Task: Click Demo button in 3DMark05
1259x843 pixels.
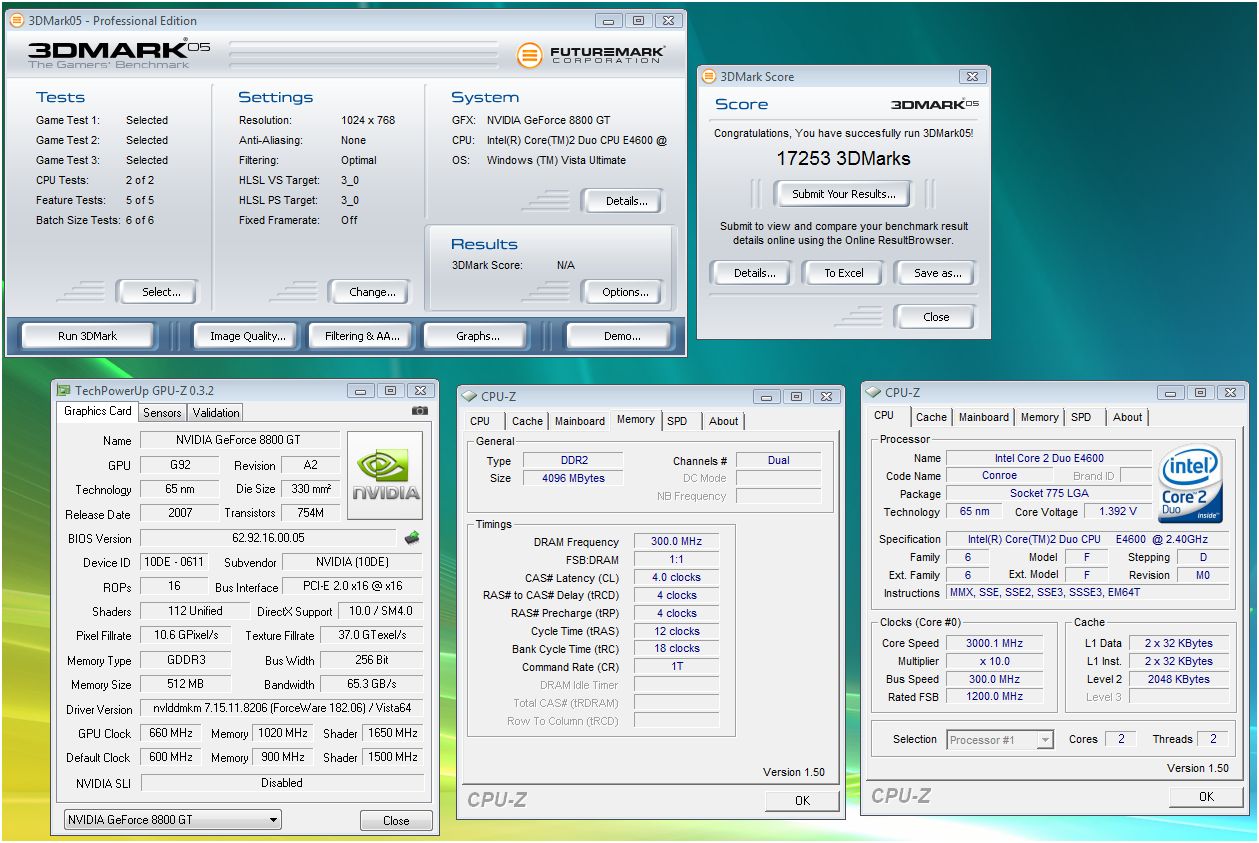Action: tap(621, 336)
